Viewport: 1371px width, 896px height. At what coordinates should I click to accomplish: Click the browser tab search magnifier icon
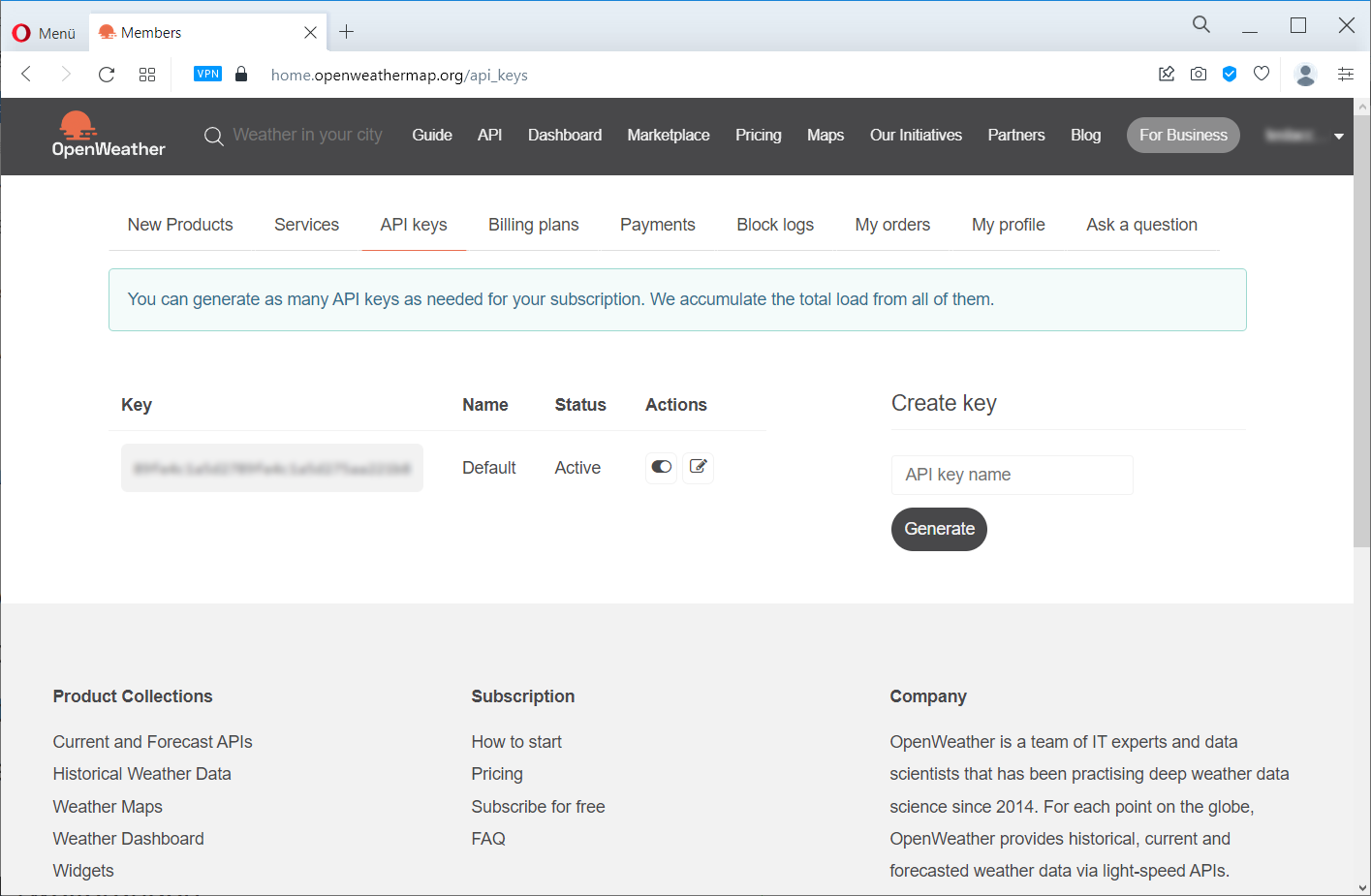pos(1200,25)
